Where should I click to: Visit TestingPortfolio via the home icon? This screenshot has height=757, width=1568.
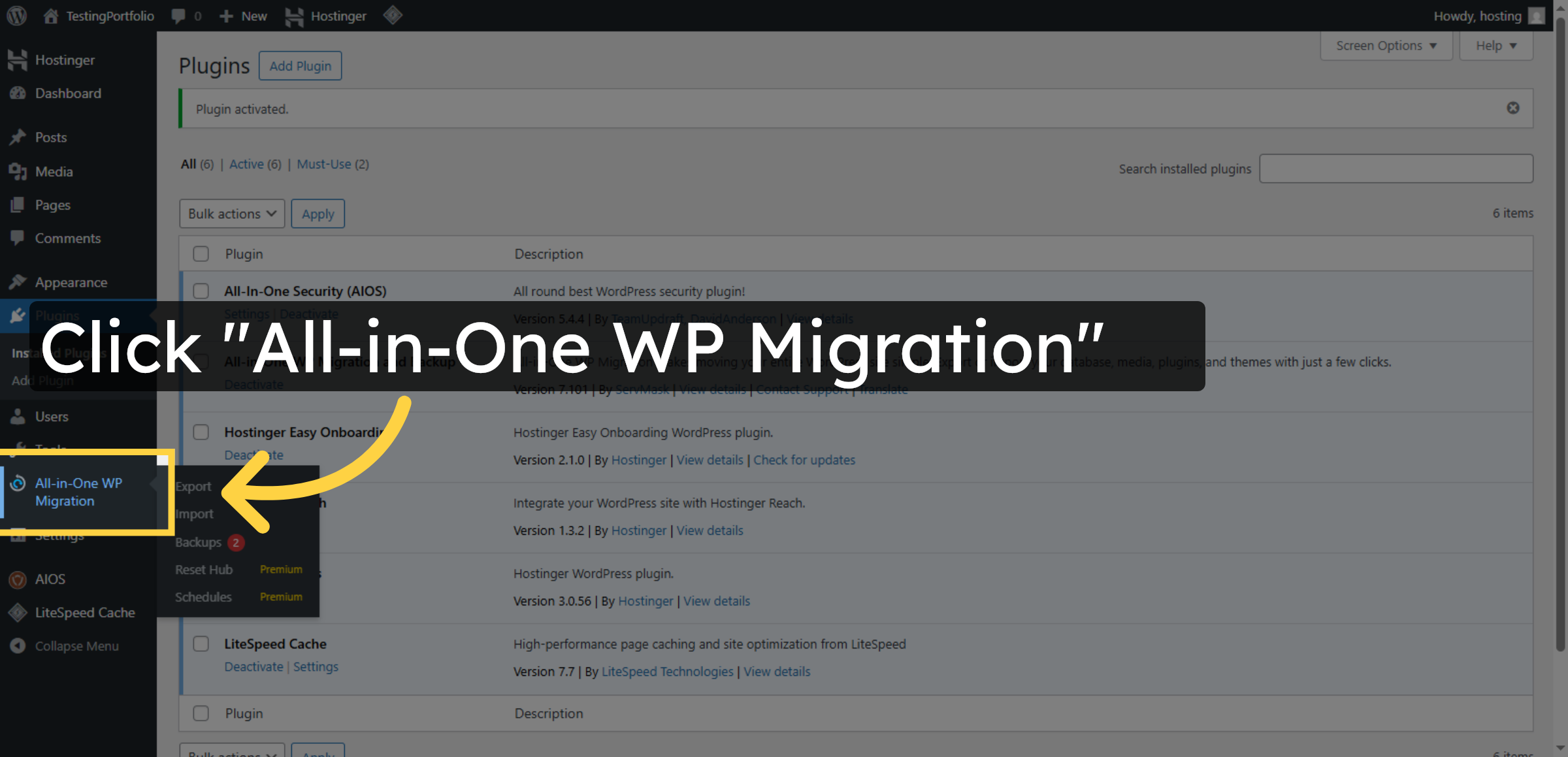pyautogui.click(x=97, y=16)
